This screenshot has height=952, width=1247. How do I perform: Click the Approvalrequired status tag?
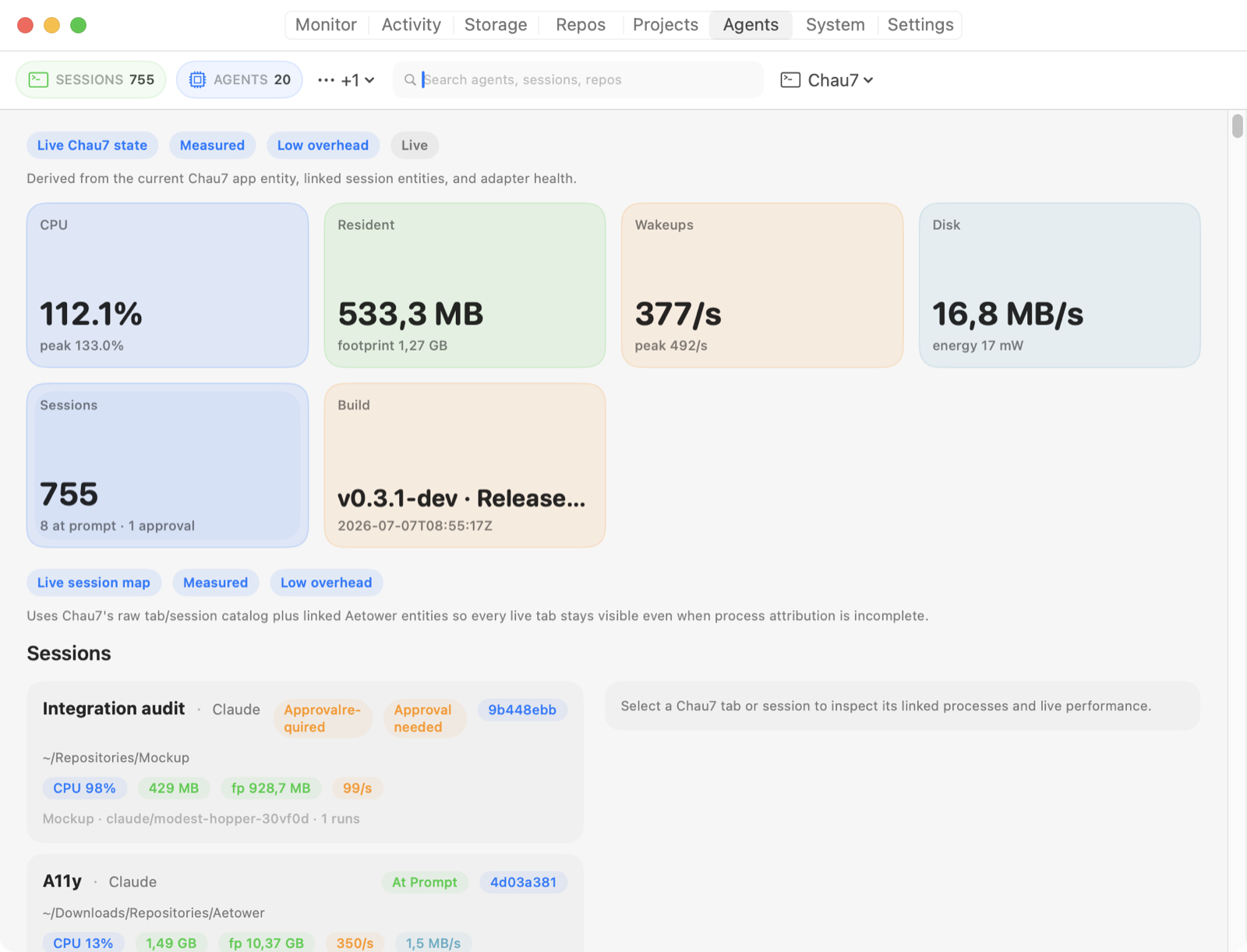coord(323,718)
